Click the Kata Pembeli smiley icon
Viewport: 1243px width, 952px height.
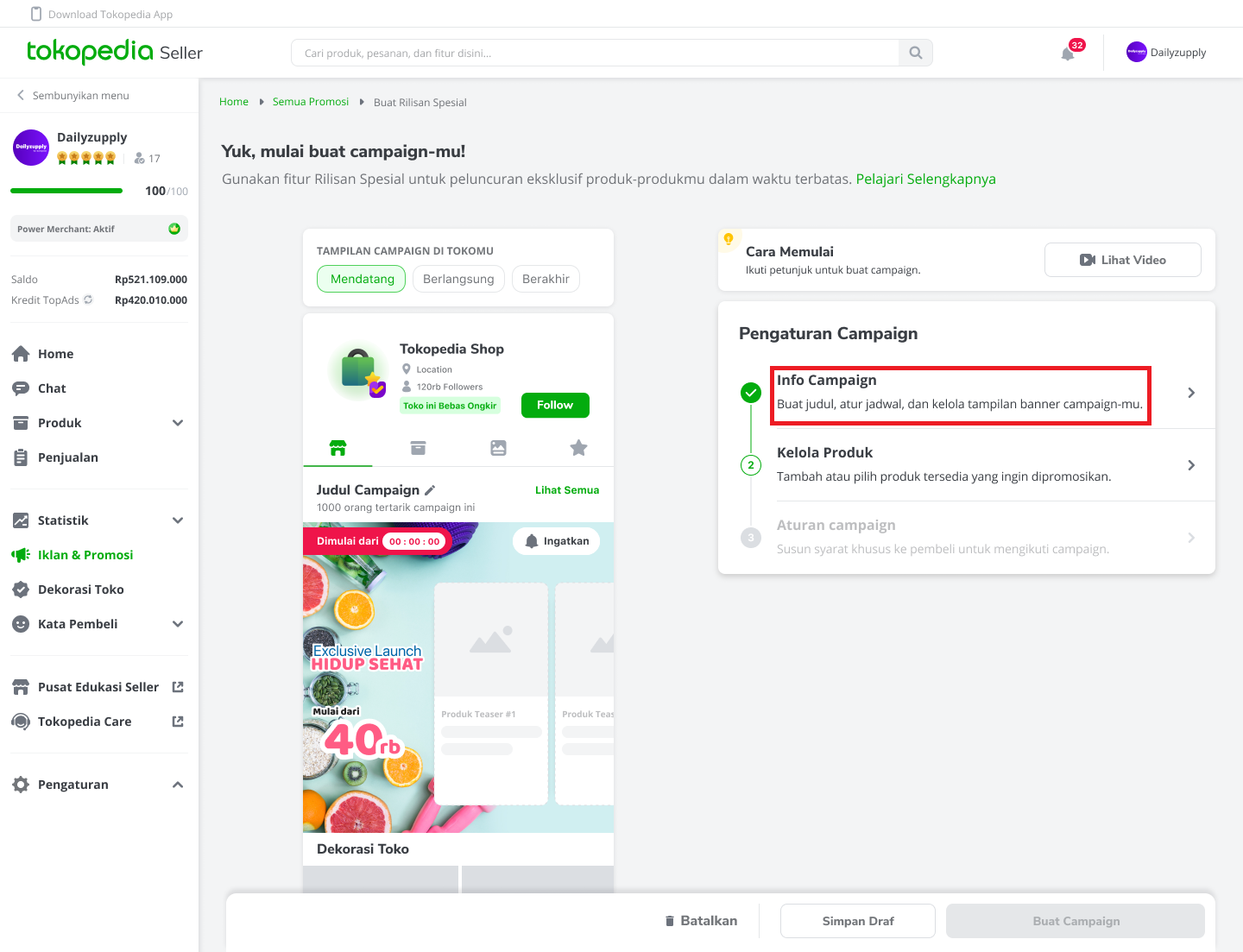21,624
